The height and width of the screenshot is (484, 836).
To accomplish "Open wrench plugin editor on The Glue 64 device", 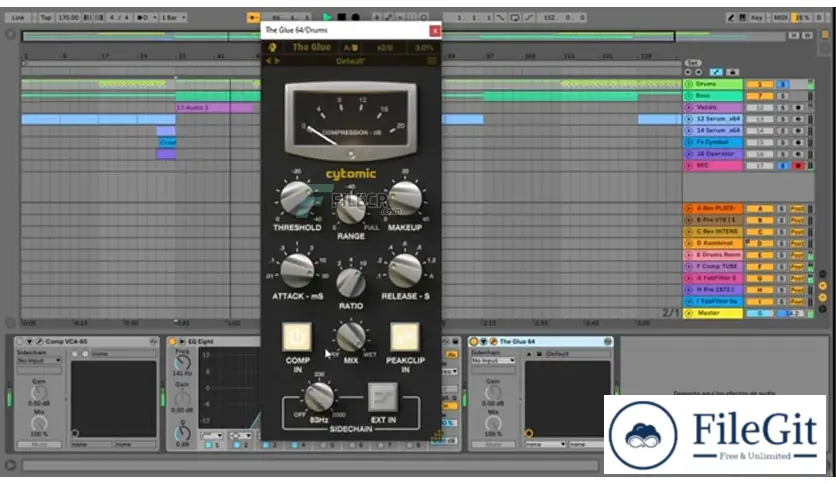I will (x=493, y=341).
